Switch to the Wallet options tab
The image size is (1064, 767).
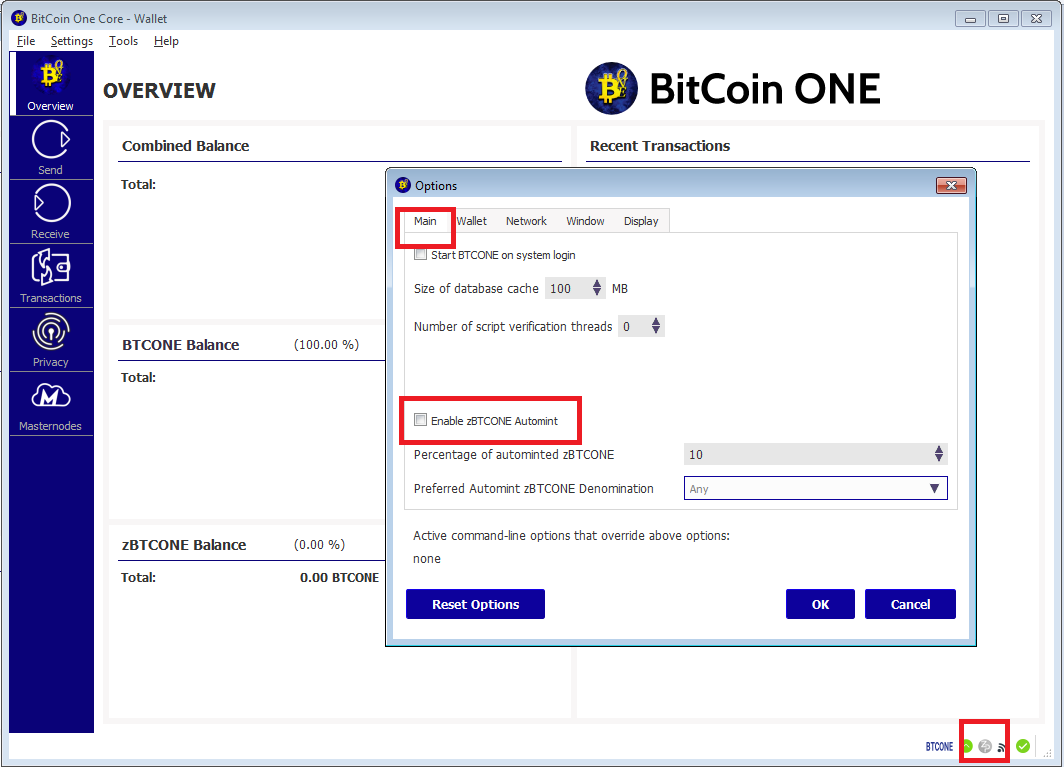pyautogui.click(x=472, y=221)
